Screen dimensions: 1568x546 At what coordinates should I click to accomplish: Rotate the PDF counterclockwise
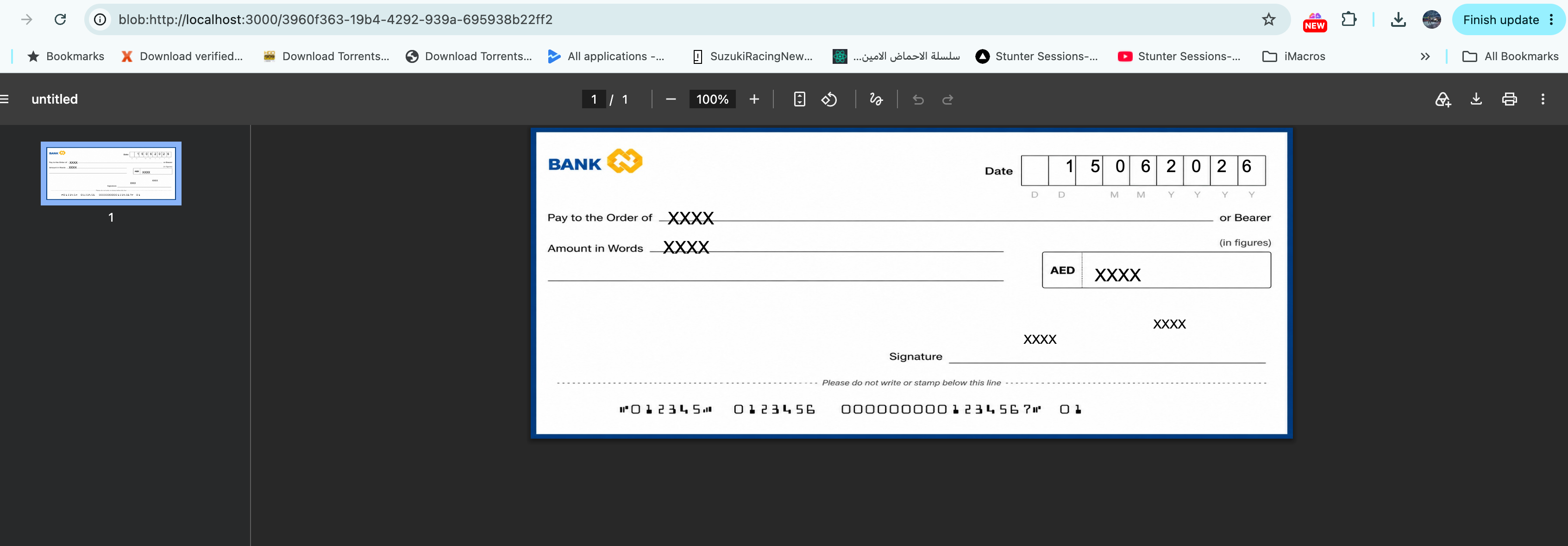pos(829,99)
